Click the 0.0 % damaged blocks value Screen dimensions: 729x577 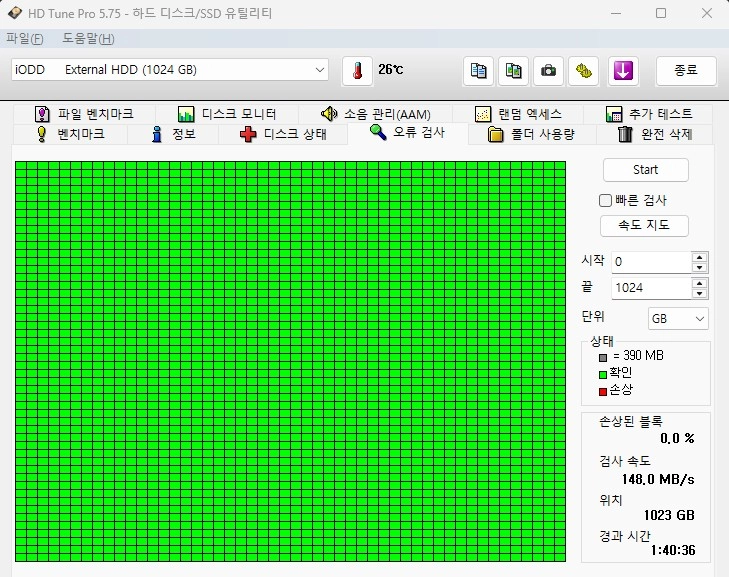pyautogui.click(x=677, y=438)
